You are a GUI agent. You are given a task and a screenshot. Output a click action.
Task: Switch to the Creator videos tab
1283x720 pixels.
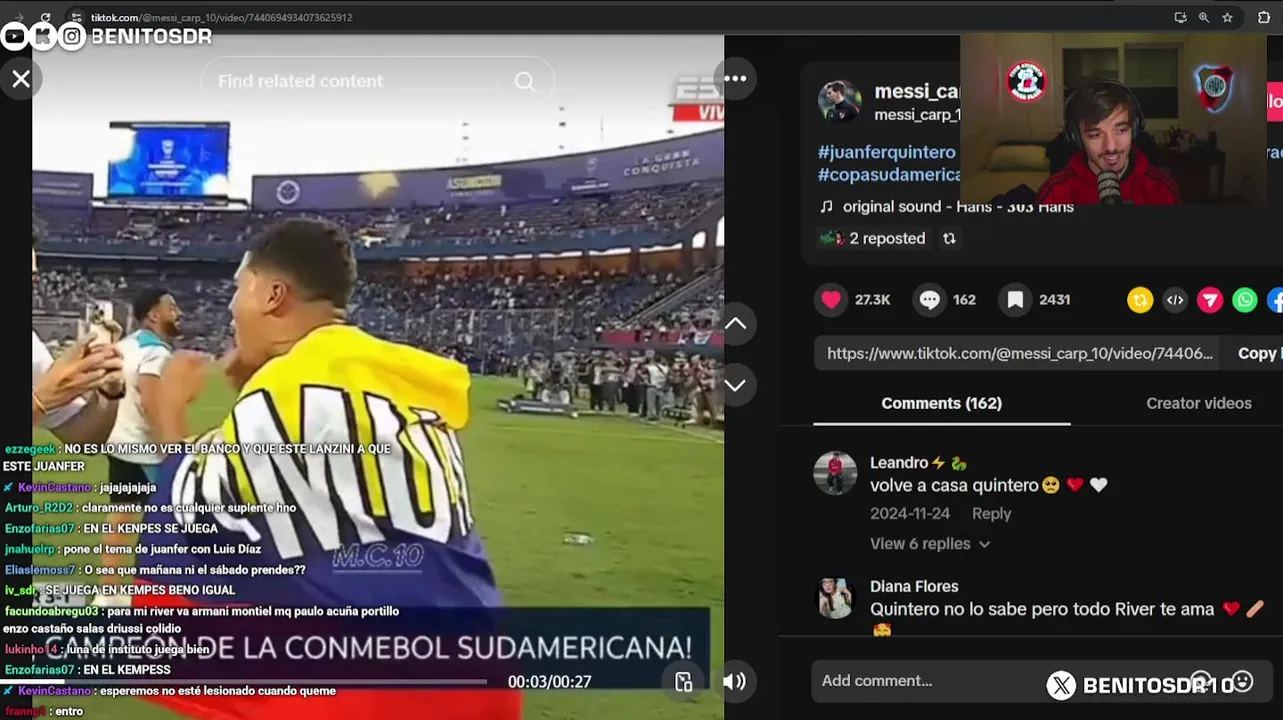coord(1198,403)
